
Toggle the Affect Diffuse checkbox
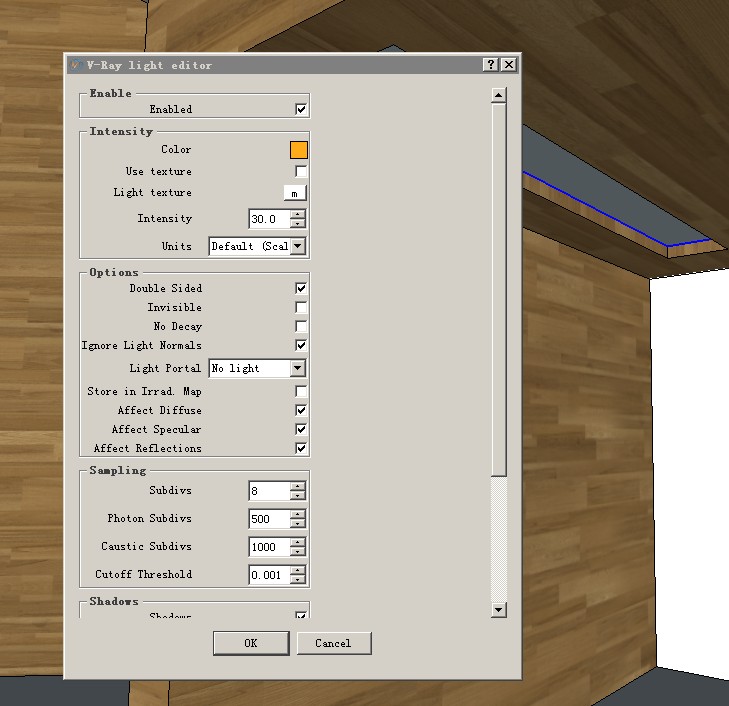coord(301,410)
